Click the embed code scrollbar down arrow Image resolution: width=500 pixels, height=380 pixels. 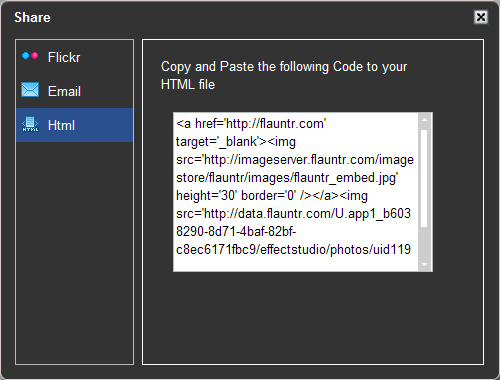(424, 264)
